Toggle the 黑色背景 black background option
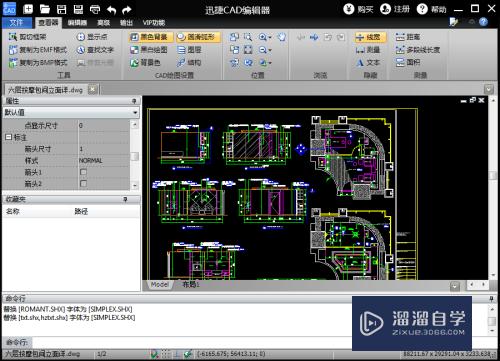500x361 pixels. 151,37
